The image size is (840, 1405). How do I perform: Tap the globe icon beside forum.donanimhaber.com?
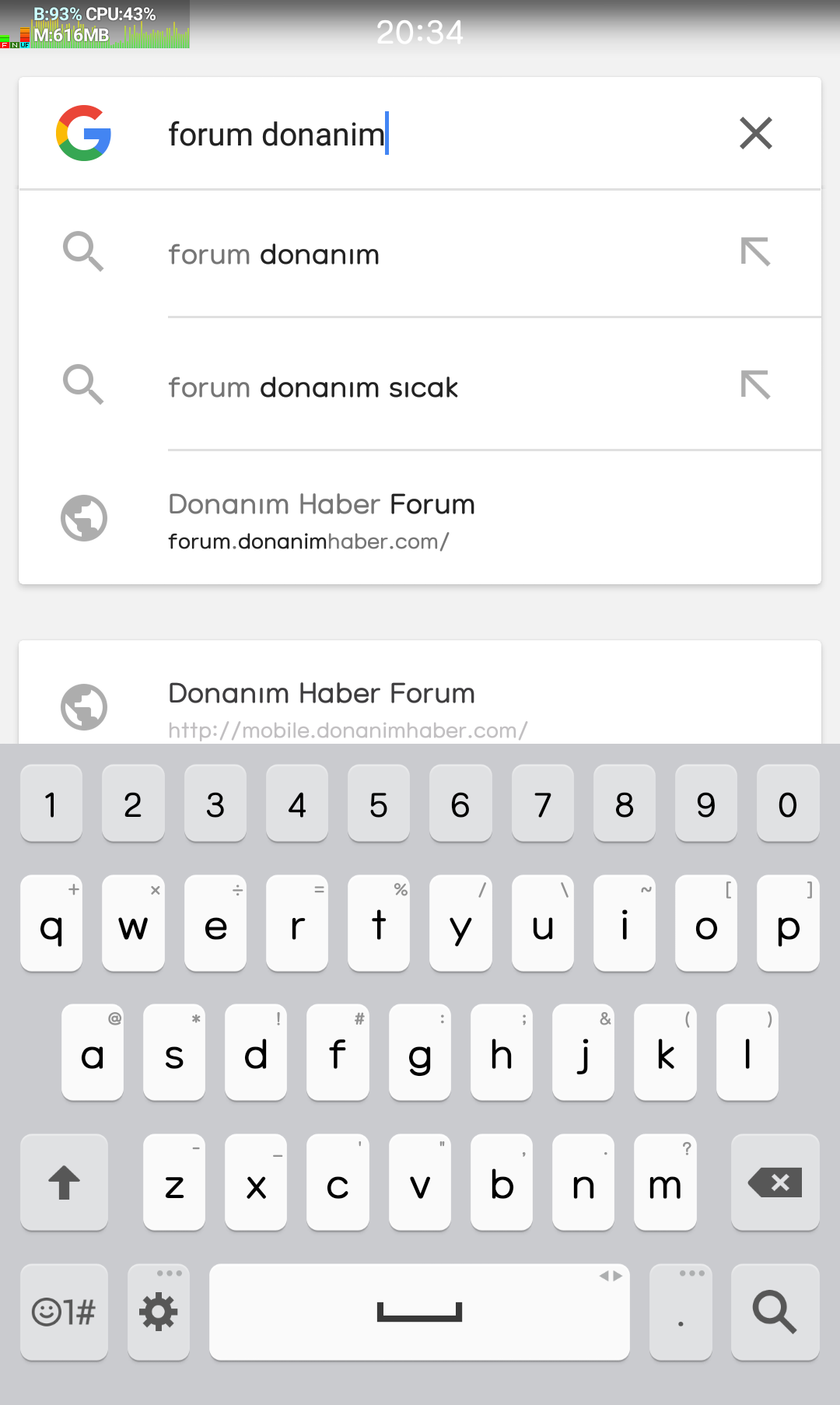point(84,518)
